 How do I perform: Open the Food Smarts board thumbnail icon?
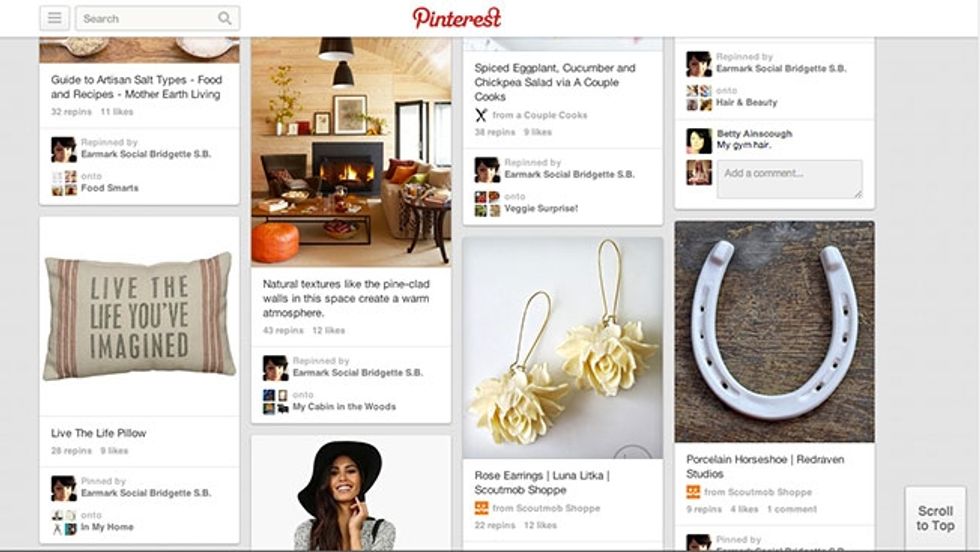pyautogui.click(x=64, y=183)
